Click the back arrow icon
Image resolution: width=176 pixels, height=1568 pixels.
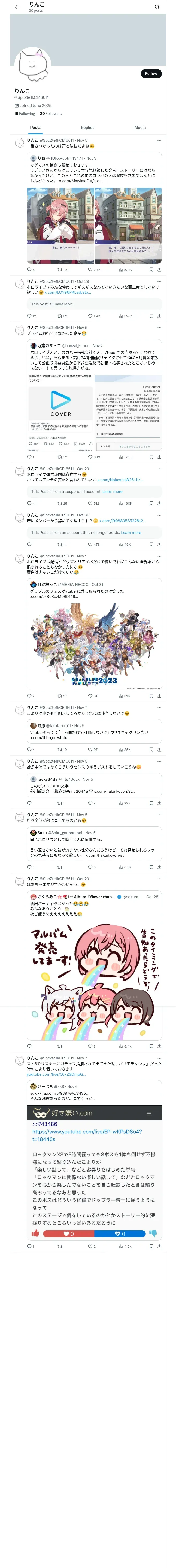pos(17,7)
